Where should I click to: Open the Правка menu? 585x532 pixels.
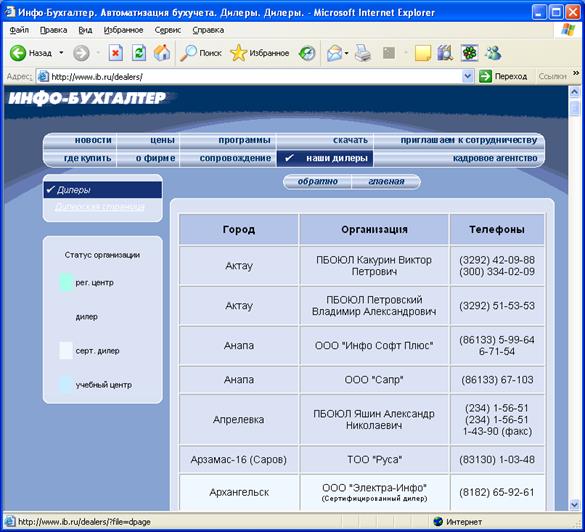tap(53, 30)
